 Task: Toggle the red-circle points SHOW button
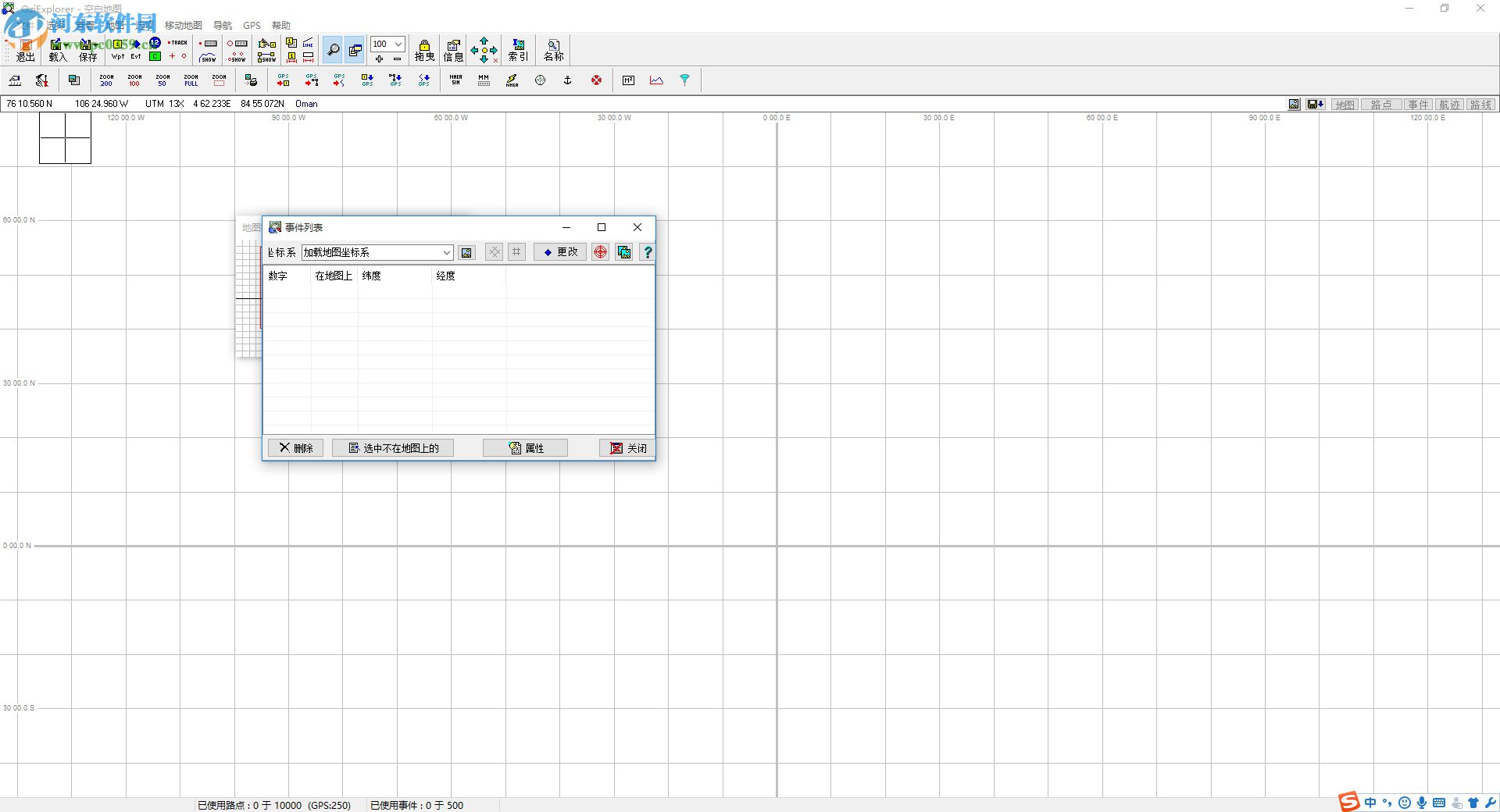click(237, 57)
